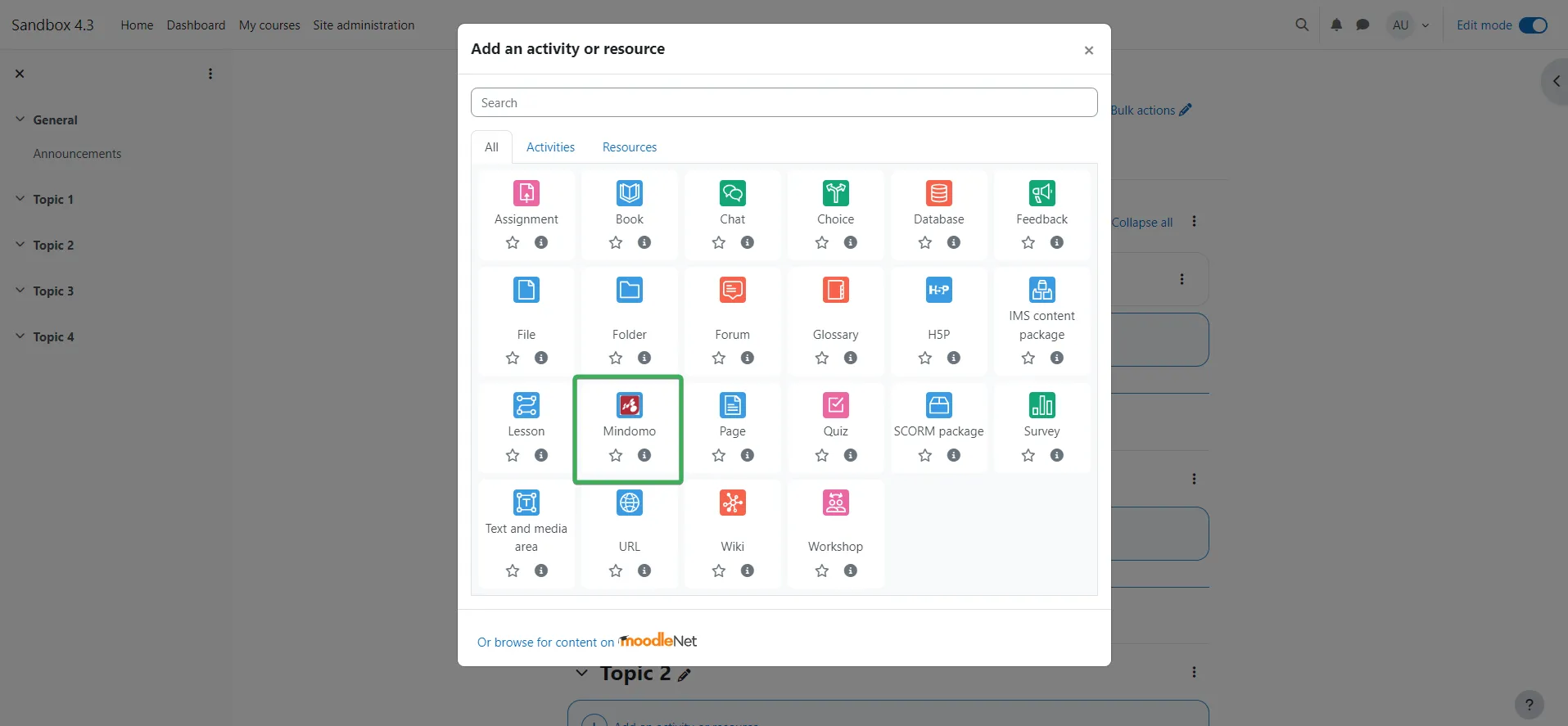Switch to the Resources tab

tap(629, 147)
